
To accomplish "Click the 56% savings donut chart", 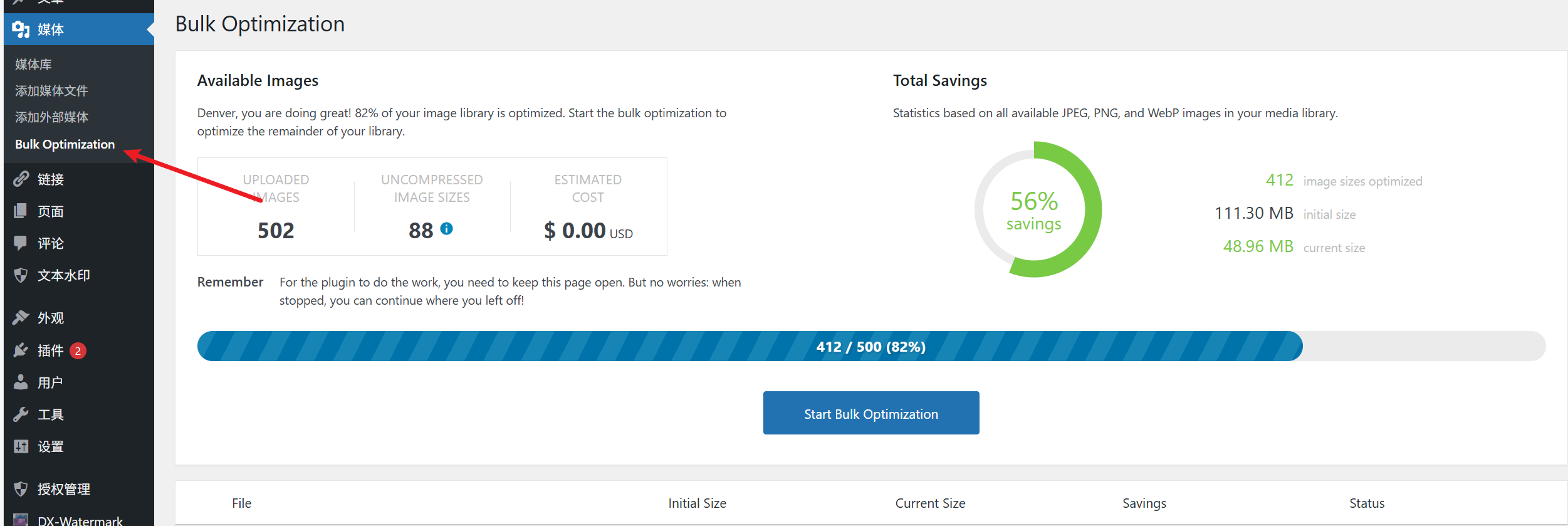I will pos(1037,209).
